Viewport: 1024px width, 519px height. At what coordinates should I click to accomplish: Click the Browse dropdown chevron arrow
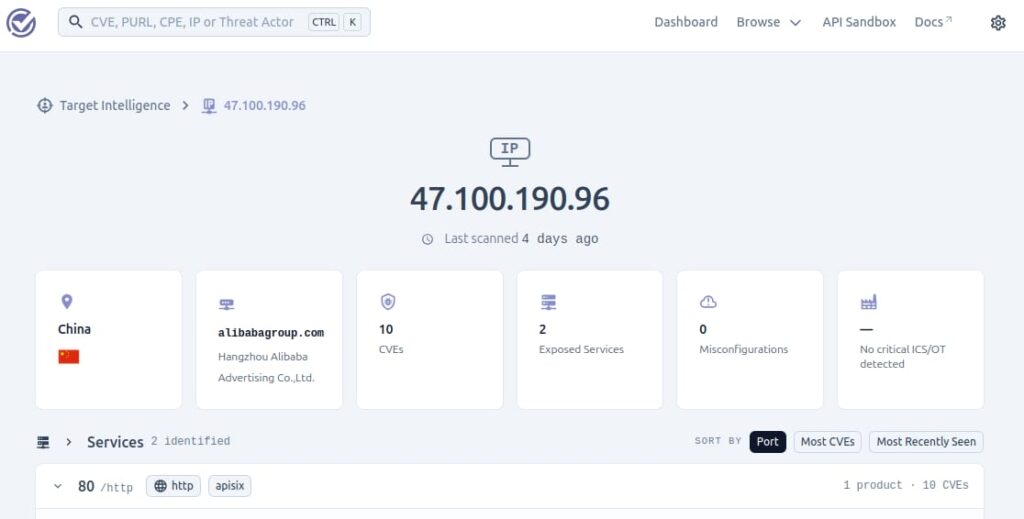tap(795, 23)
